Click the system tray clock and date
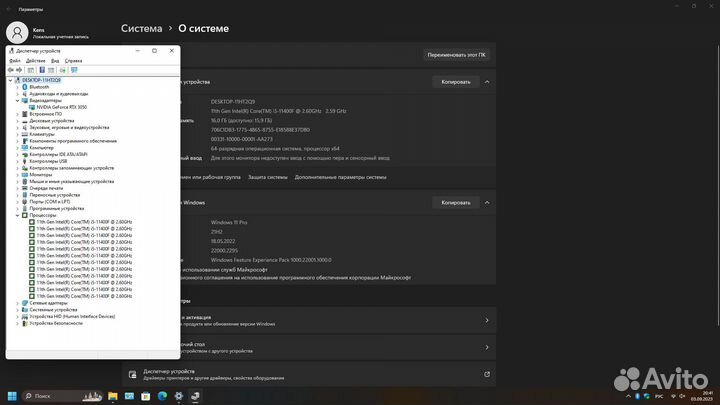Image resolution: width=720 pixels, height=405 pixels. (702, 396)
